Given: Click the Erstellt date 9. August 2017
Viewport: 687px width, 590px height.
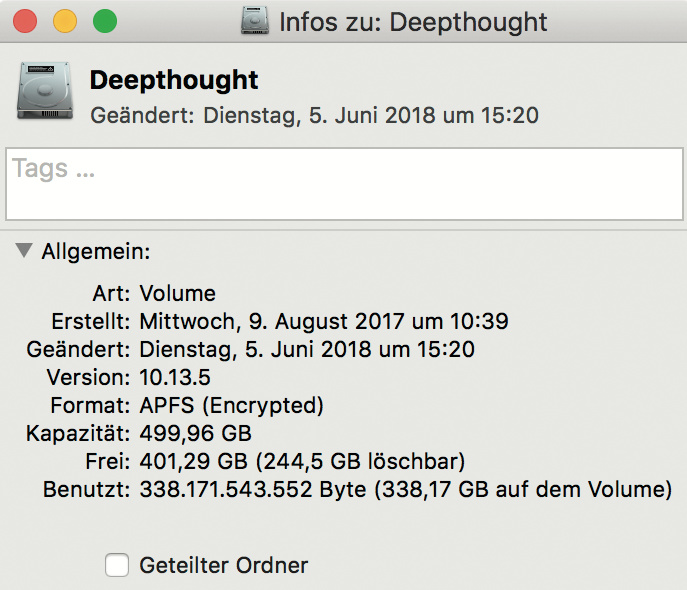Looking at the screenshot, I should [x=324, y=322].
